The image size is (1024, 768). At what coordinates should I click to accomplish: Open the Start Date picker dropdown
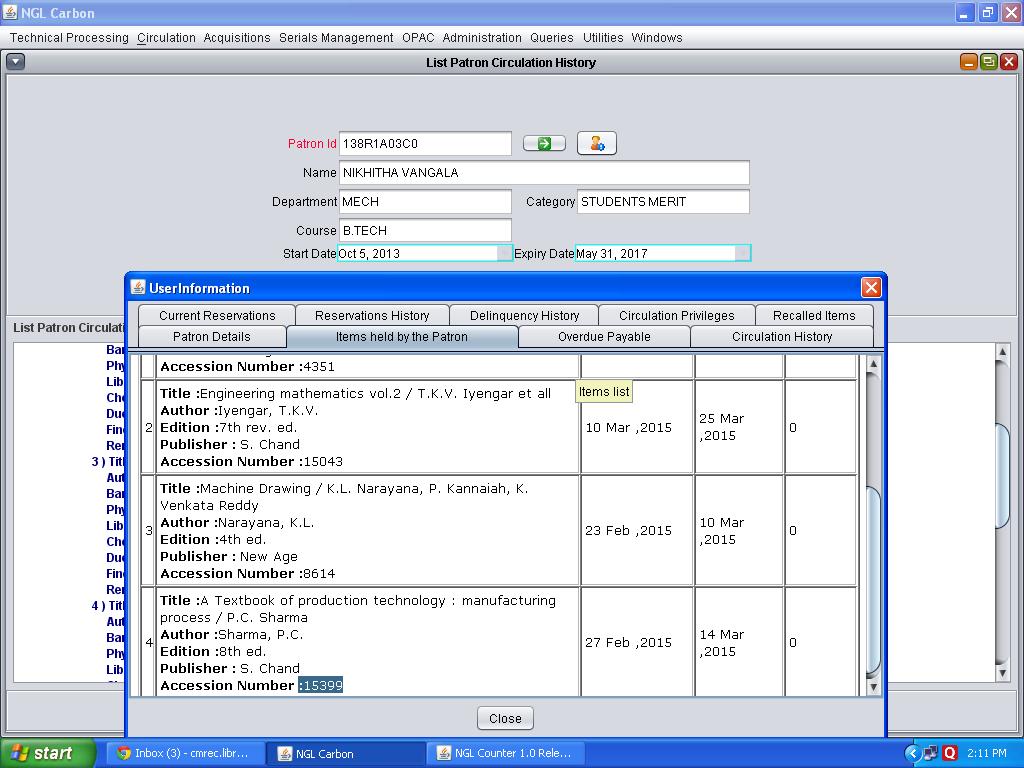tap(505, 254)
